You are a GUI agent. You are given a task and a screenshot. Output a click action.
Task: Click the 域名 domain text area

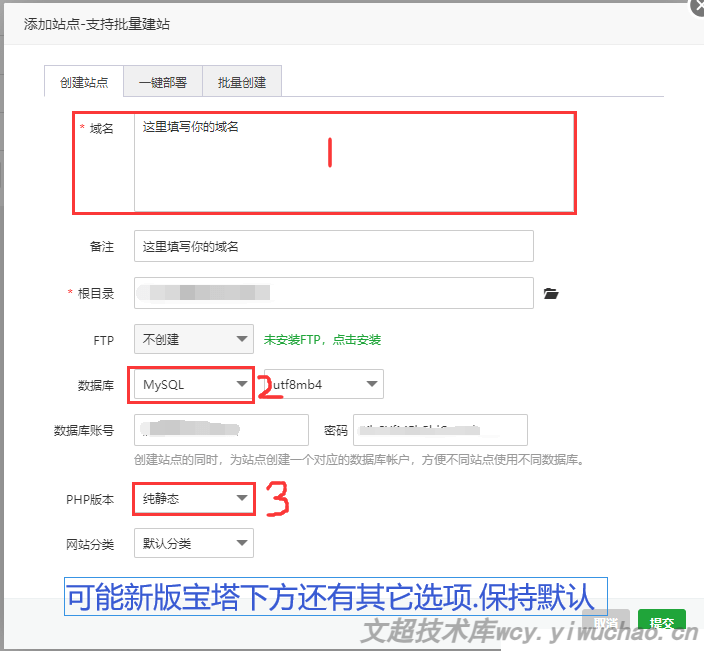point(354,163)
